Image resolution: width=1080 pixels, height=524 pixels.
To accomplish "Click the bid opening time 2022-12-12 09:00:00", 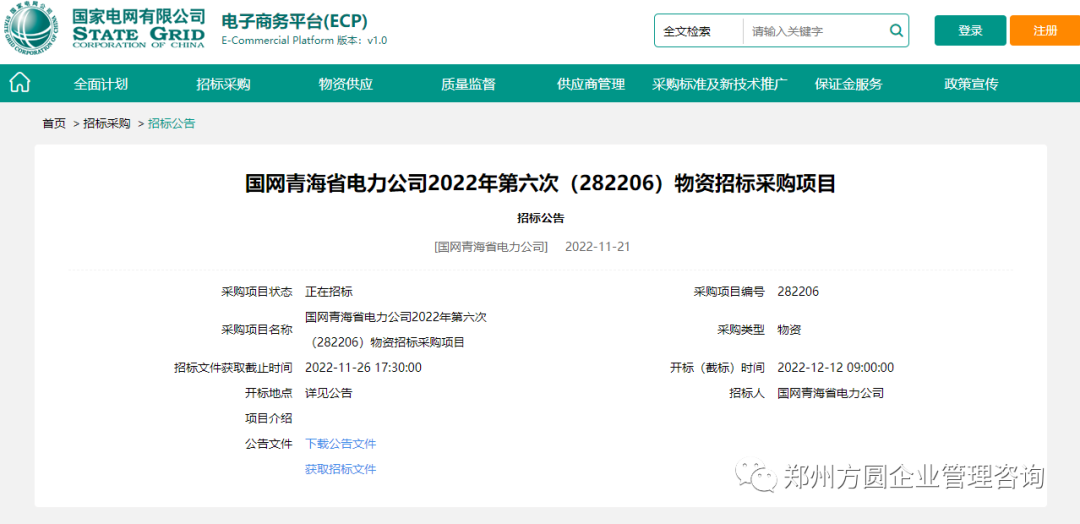I will (x=835, y=368).
